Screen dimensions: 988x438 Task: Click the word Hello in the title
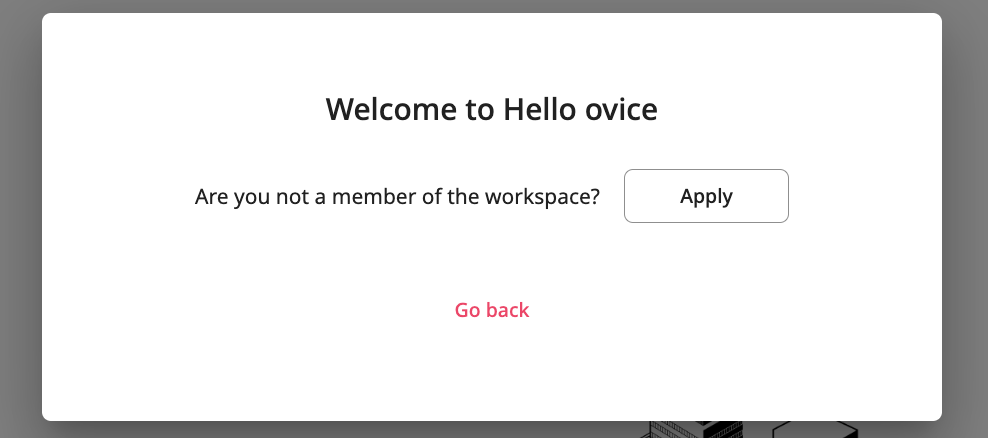coord(539,109)
